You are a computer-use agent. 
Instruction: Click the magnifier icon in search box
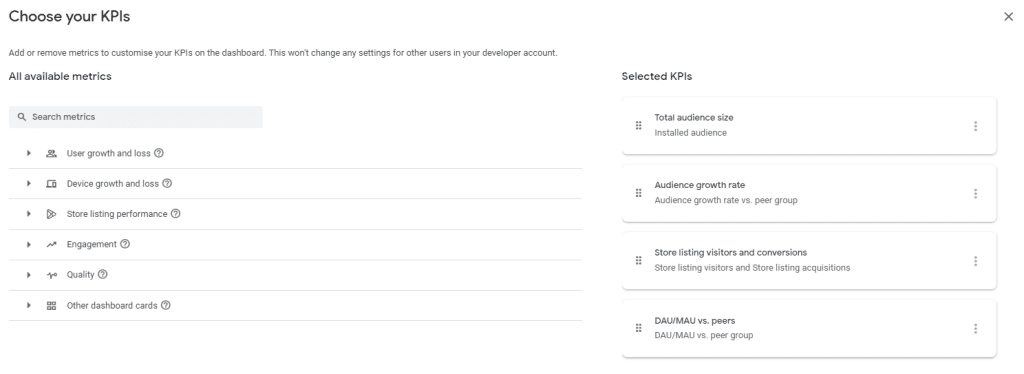point(22,117)
